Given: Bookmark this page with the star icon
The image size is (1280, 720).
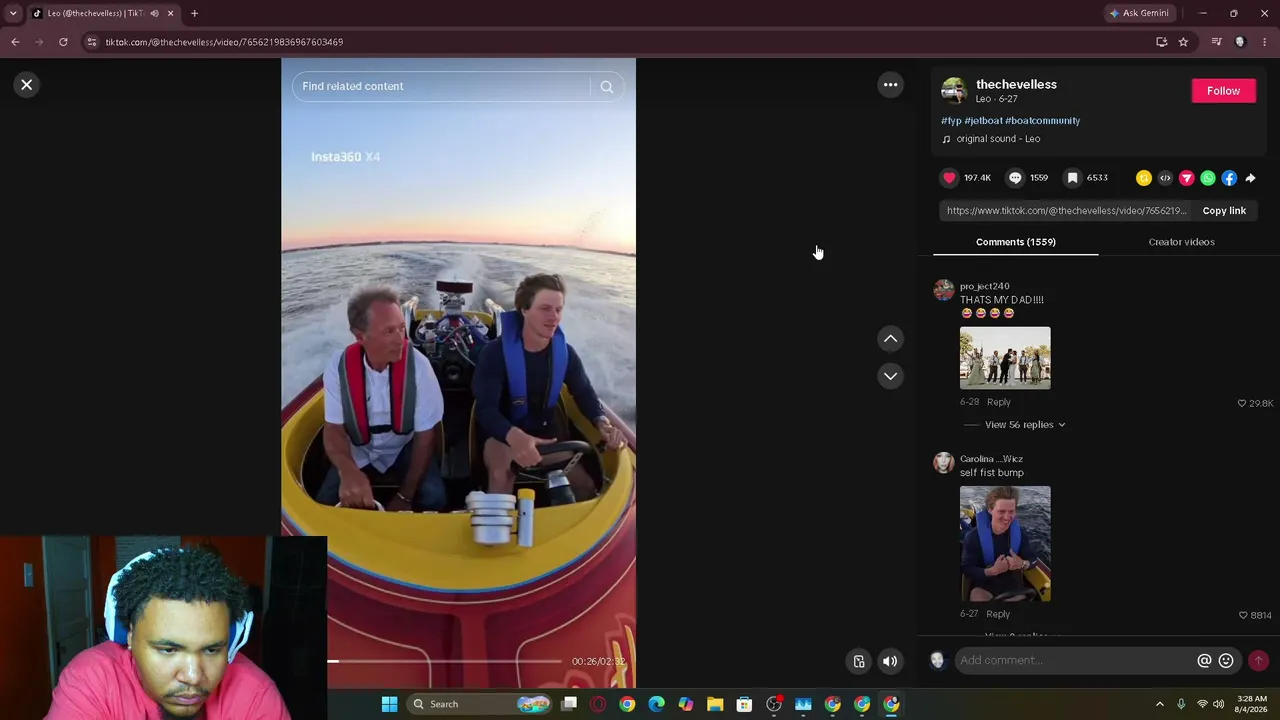Looking at the screenshot, I should pos(1183,42).
